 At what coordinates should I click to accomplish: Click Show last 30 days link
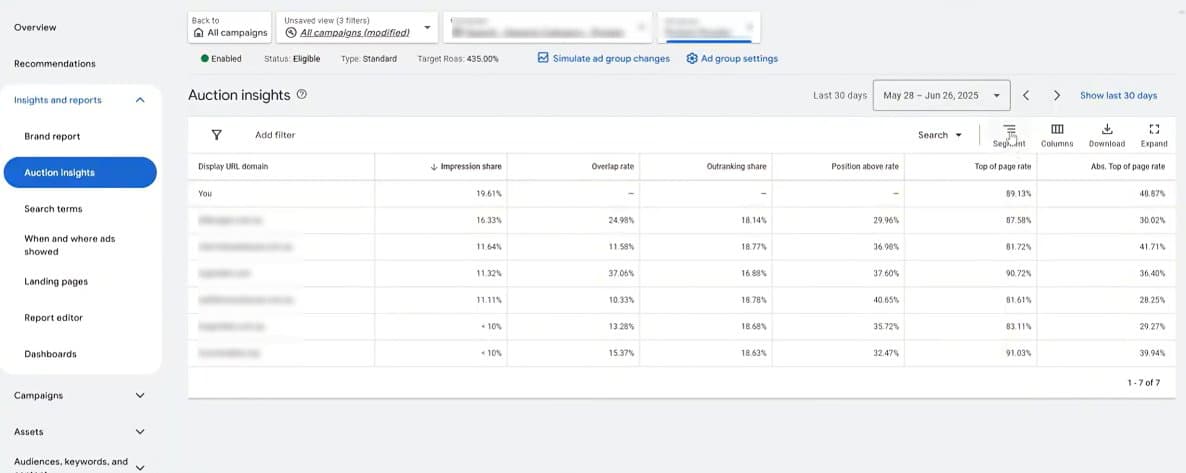tap(1118, 96)
